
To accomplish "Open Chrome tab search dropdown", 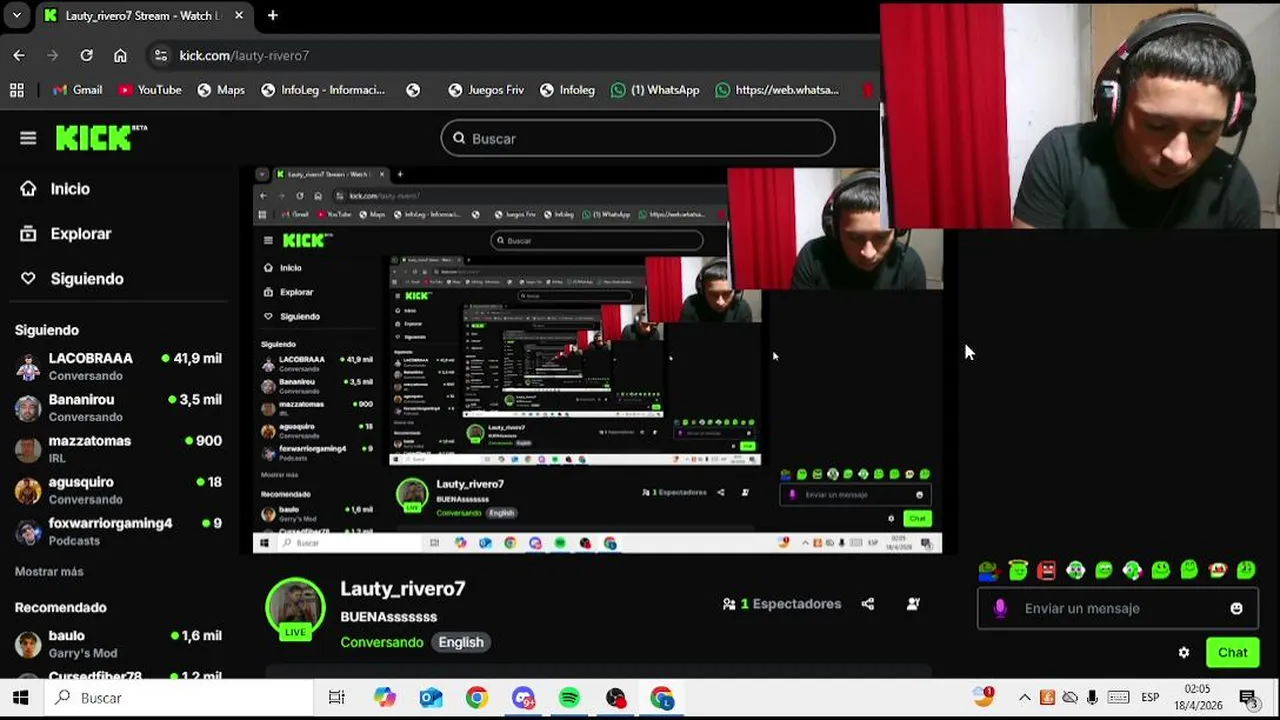I will 16,15.
